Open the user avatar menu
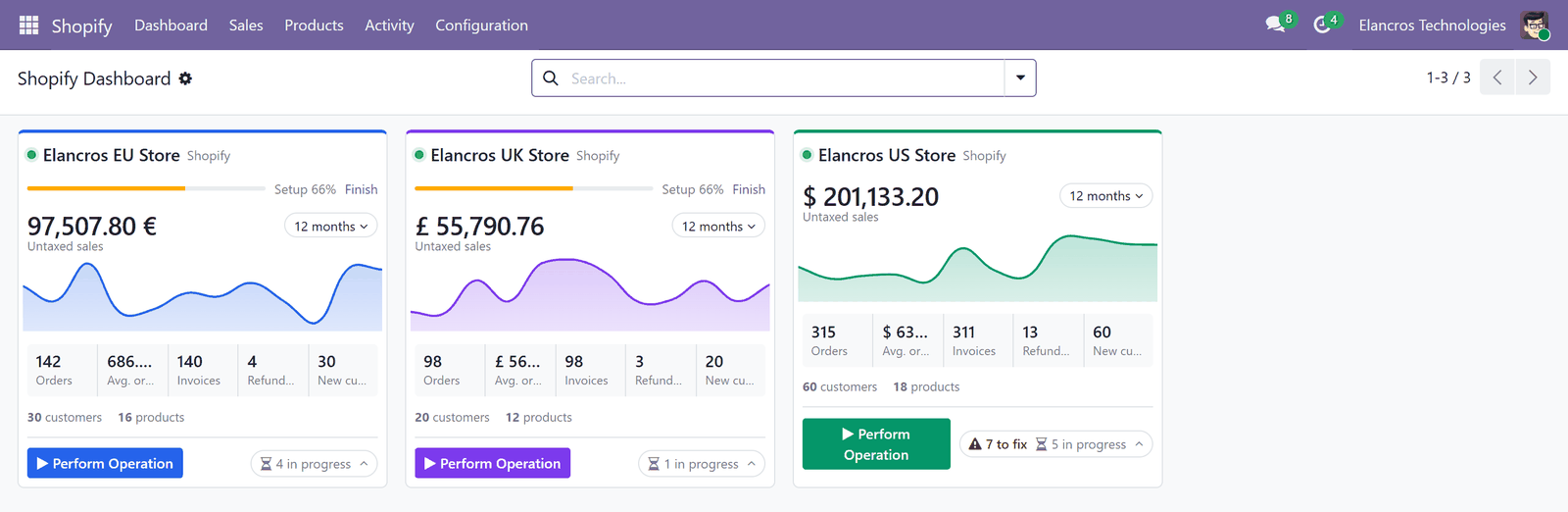The height and width of the screenshot is (512, 1568). [1535, 25]
